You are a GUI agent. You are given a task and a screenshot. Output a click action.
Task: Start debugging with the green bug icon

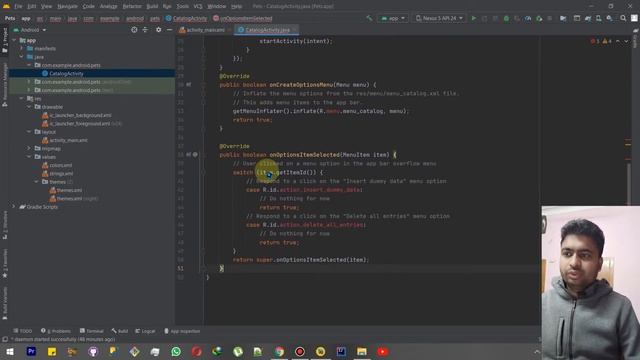pyautogui.click(x=506, y=18)
